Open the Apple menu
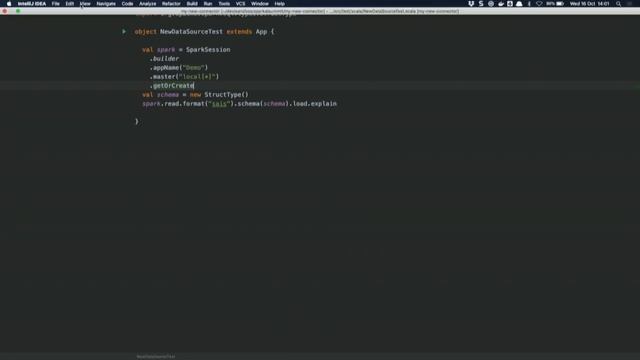Image resolution: width=640 pixels, height=360 pixels. coord(9,4)
